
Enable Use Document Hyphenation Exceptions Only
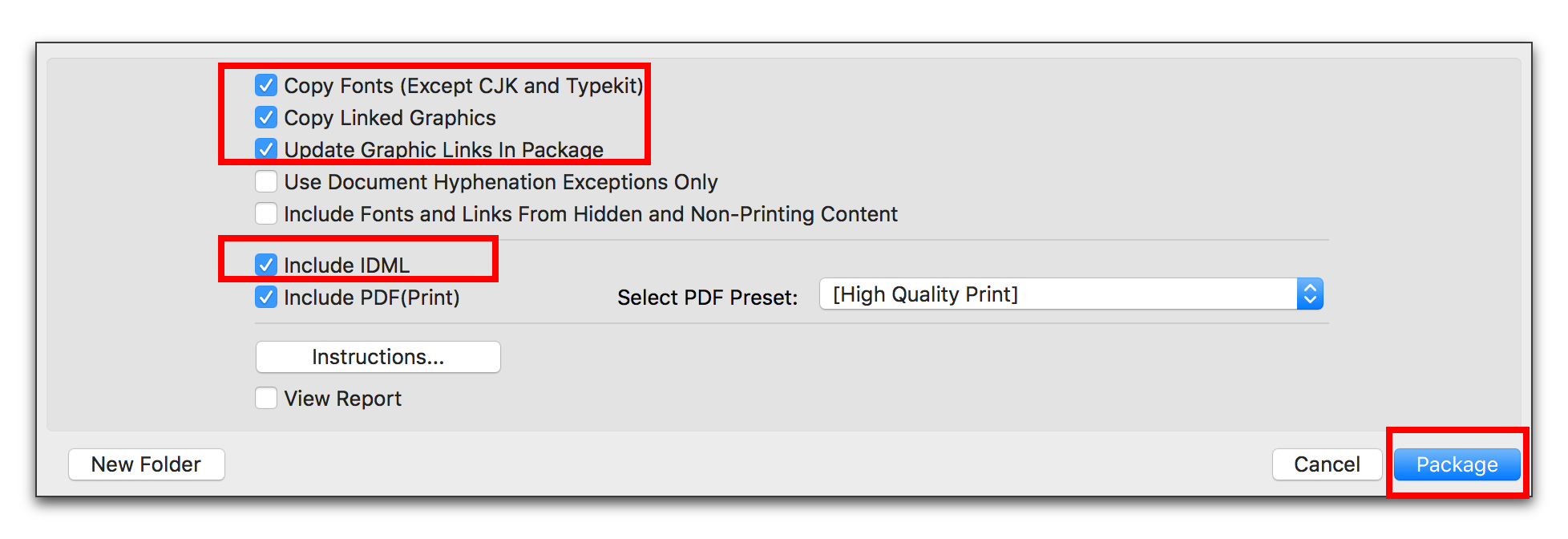pyautogui.click(x=266, y=181)
